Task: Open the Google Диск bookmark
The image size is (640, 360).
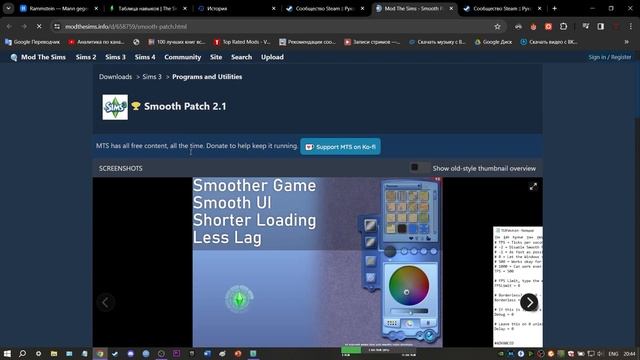Action: coord(493,42)
